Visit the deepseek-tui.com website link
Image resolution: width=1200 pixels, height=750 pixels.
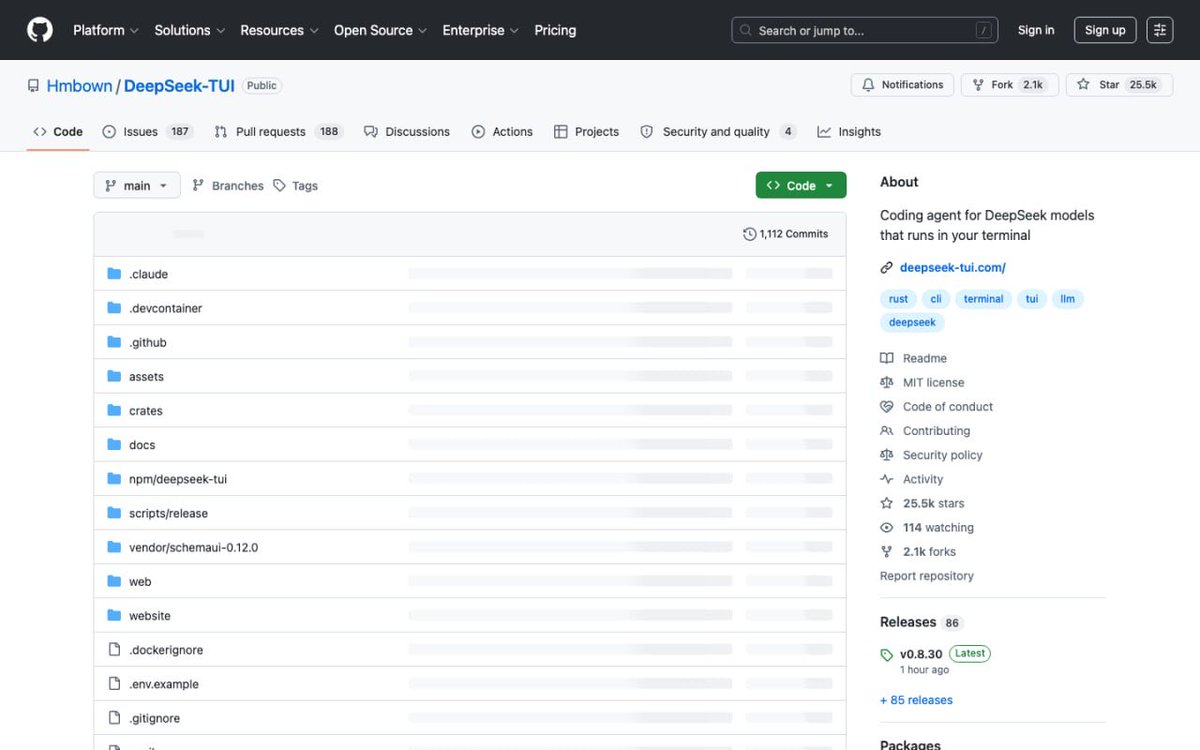tap(952, 267)
